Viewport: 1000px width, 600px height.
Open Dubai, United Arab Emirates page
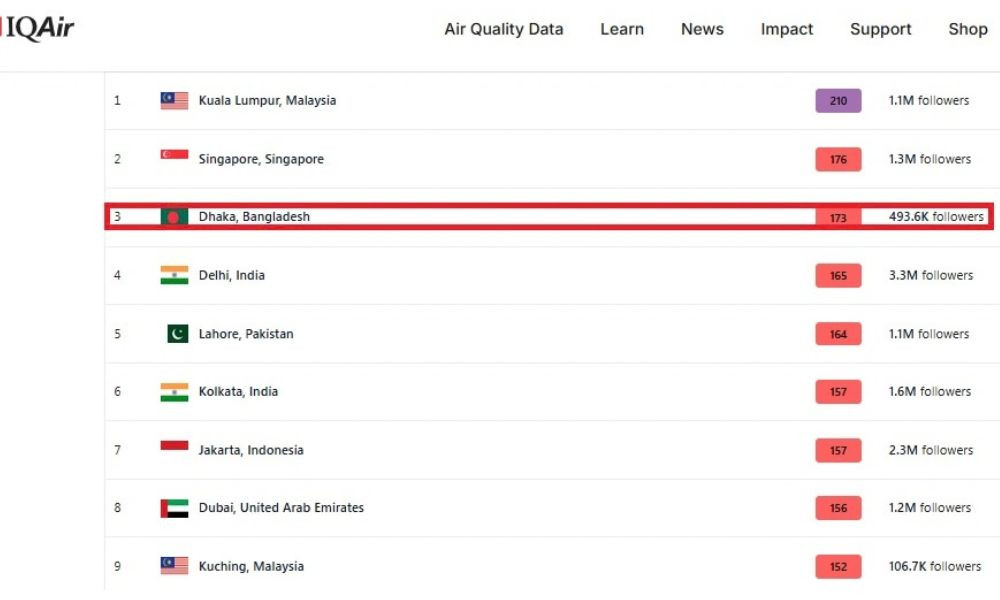[281, 508]
